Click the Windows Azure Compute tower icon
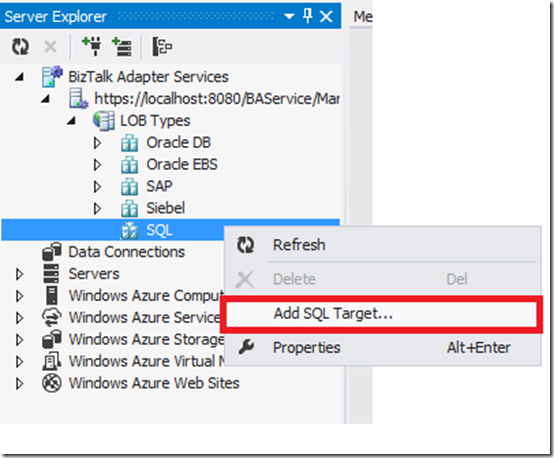This screenshot has width=554, height=458. point(52,295)
